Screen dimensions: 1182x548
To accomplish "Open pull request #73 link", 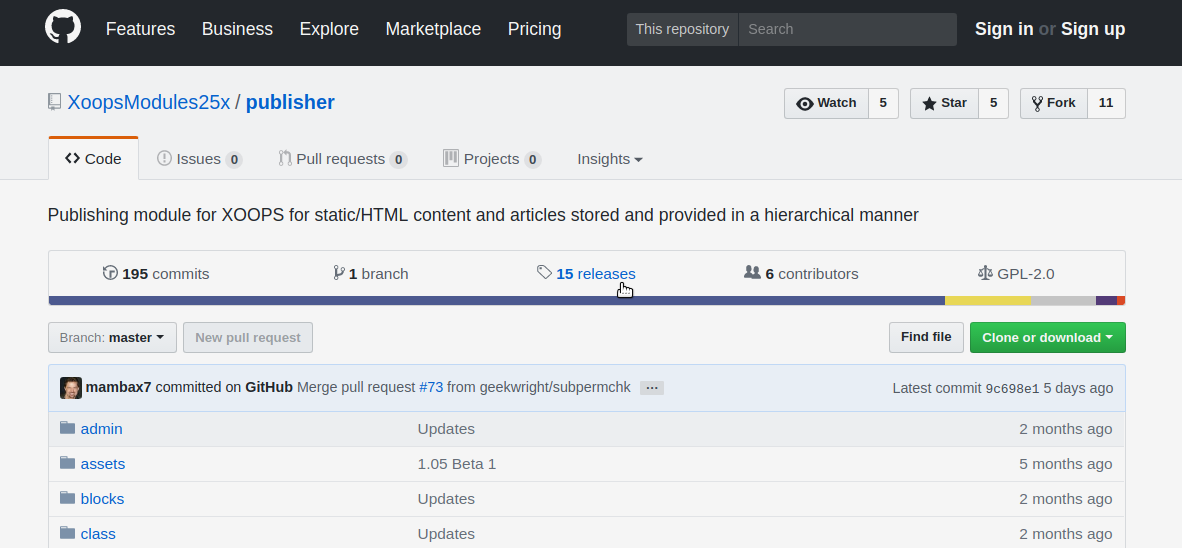I will pyautogui.click(x=431, y=387).
